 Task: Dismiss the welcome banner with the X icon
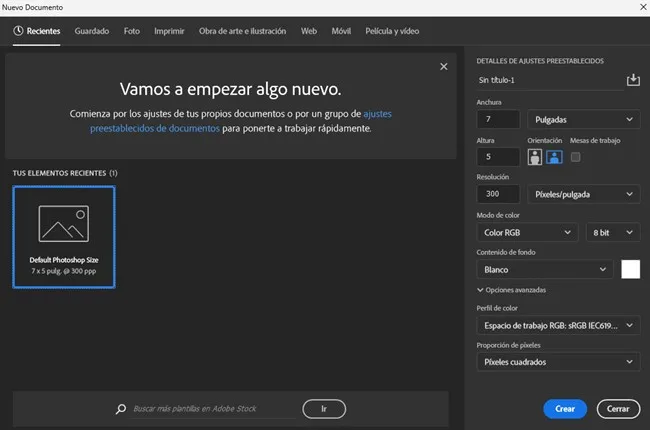click(444, 67)
